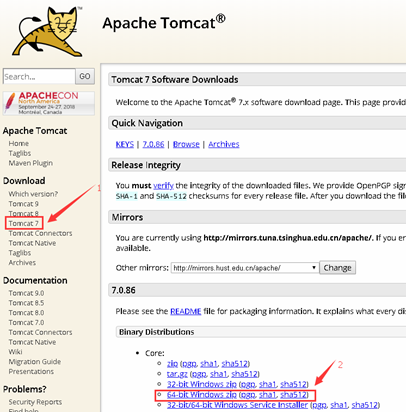Open sha1 for Windows Service Installer
Viewport: 406px width, 412px height.
tap(339, 405)
